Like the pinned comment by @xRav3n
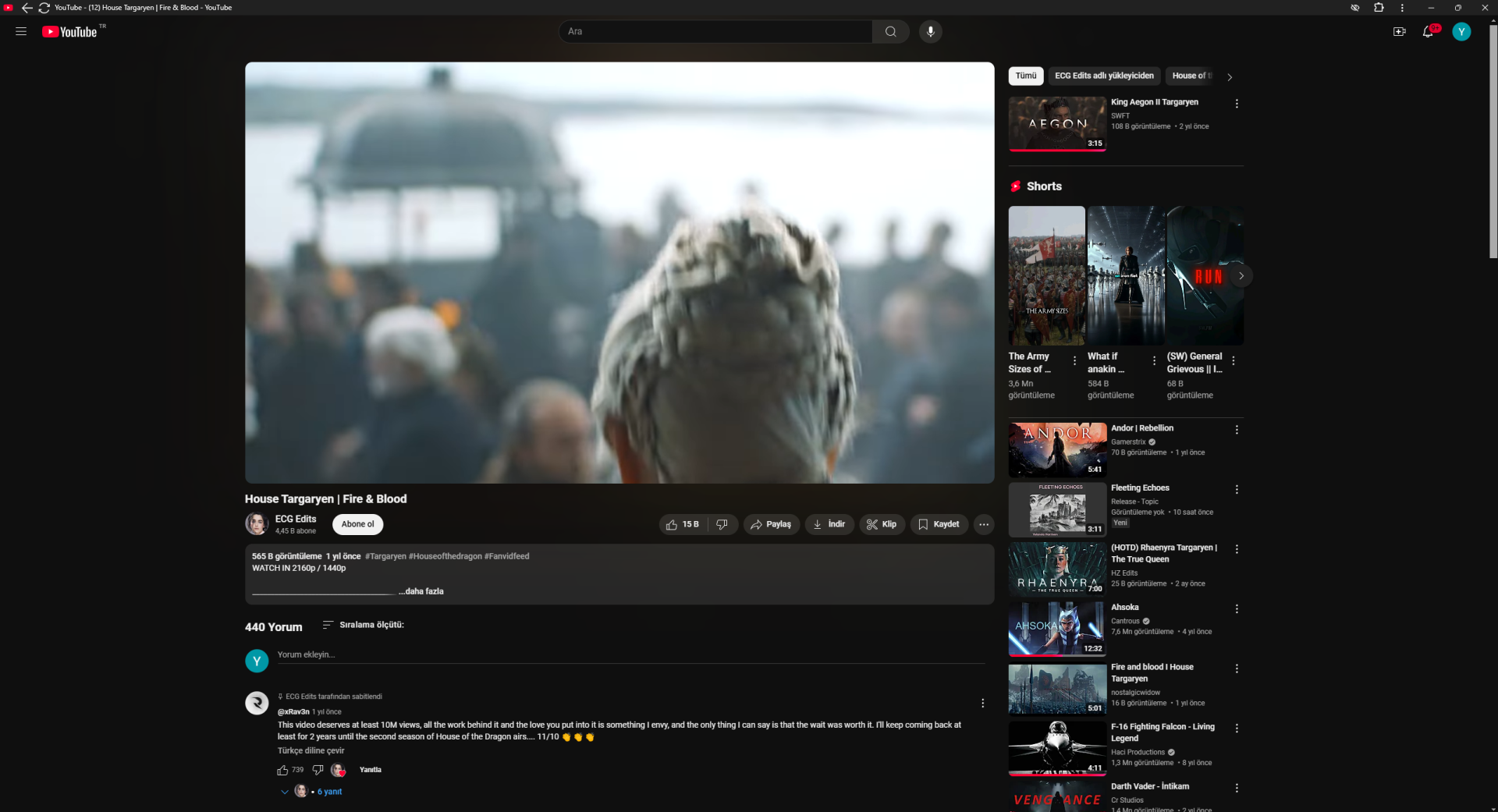 tap(282, 770)
